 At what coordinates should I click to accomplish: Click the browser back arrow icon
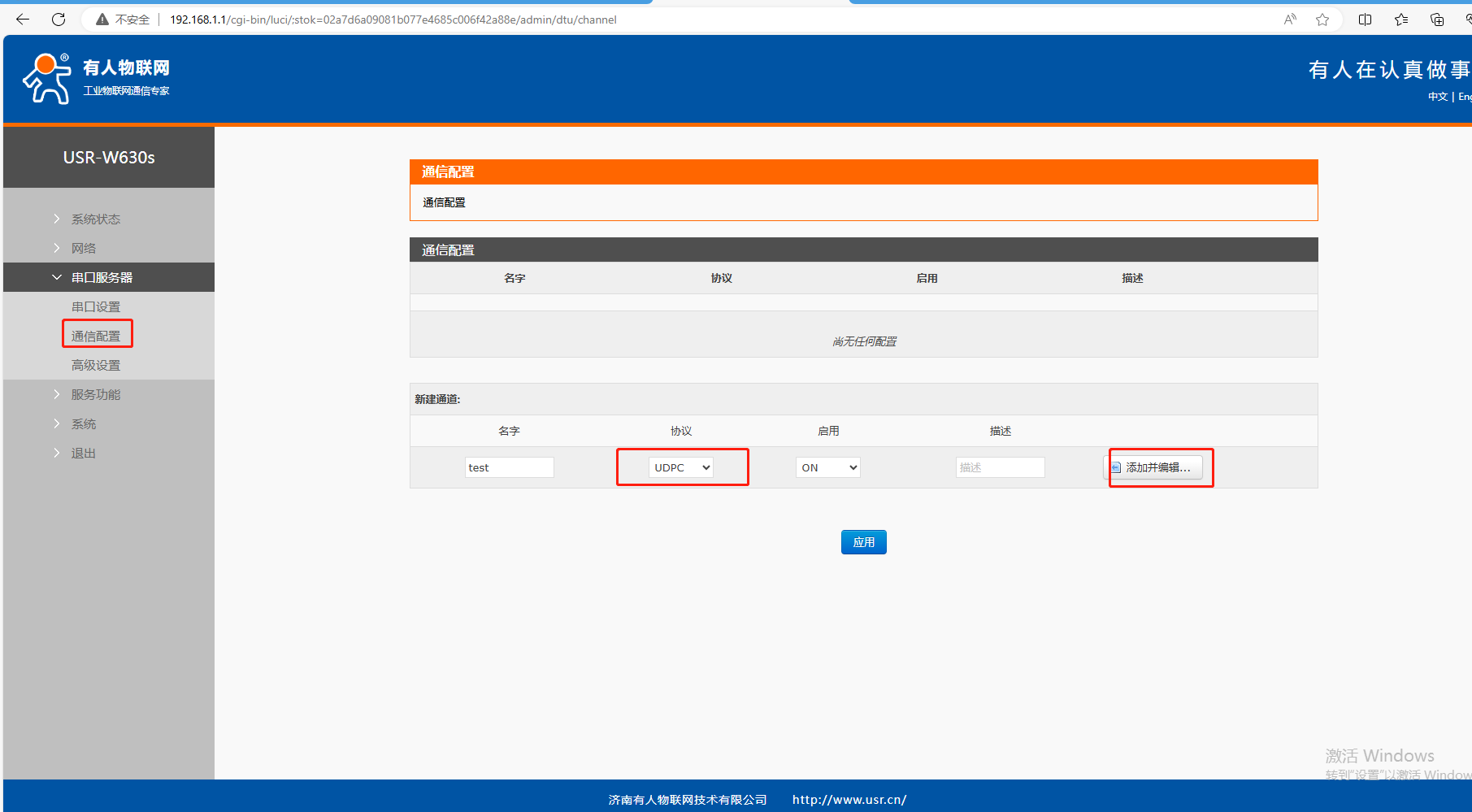[x=23, y=20]
